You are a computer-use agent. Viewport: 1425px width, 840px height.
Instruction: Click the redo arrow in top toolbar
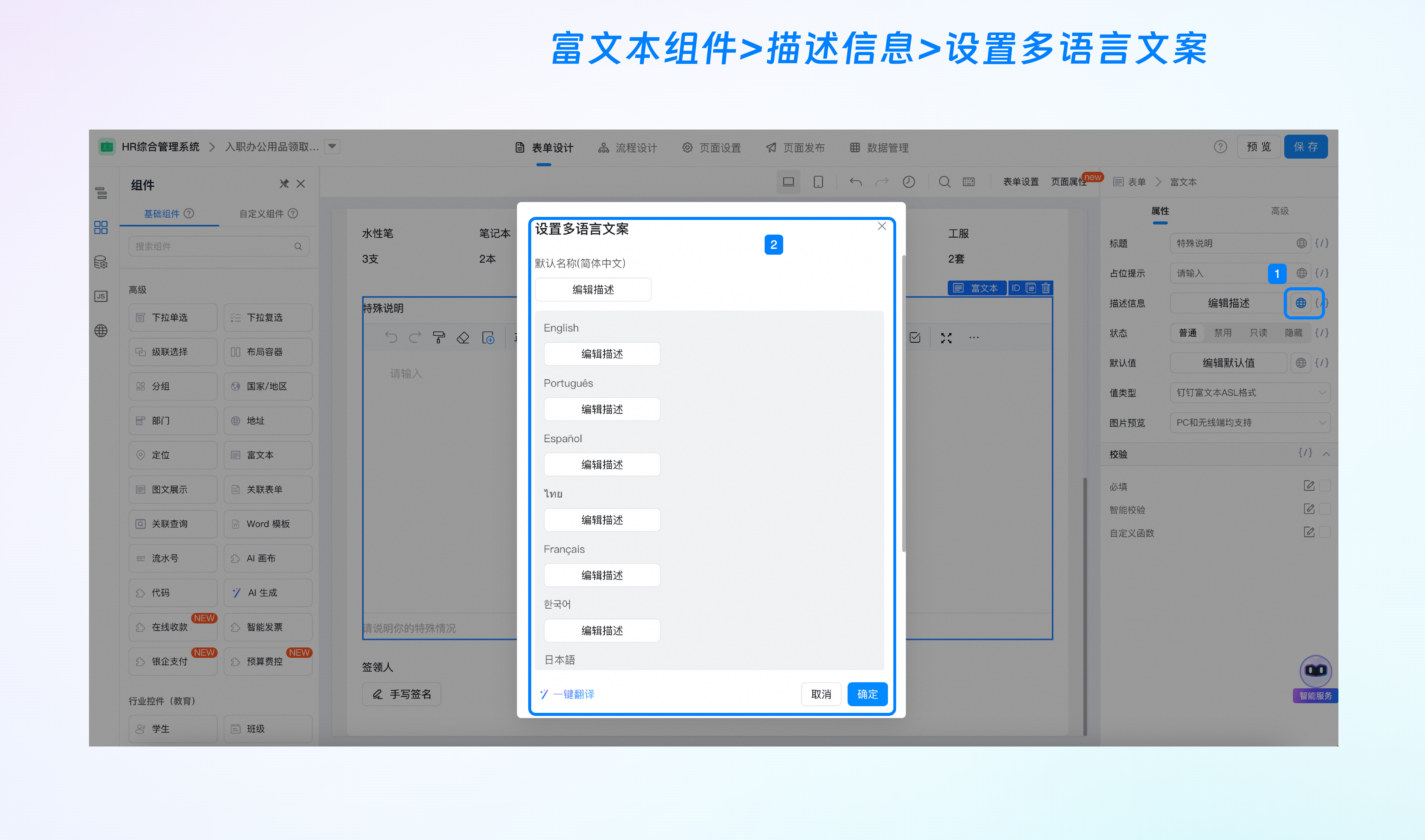882,182
